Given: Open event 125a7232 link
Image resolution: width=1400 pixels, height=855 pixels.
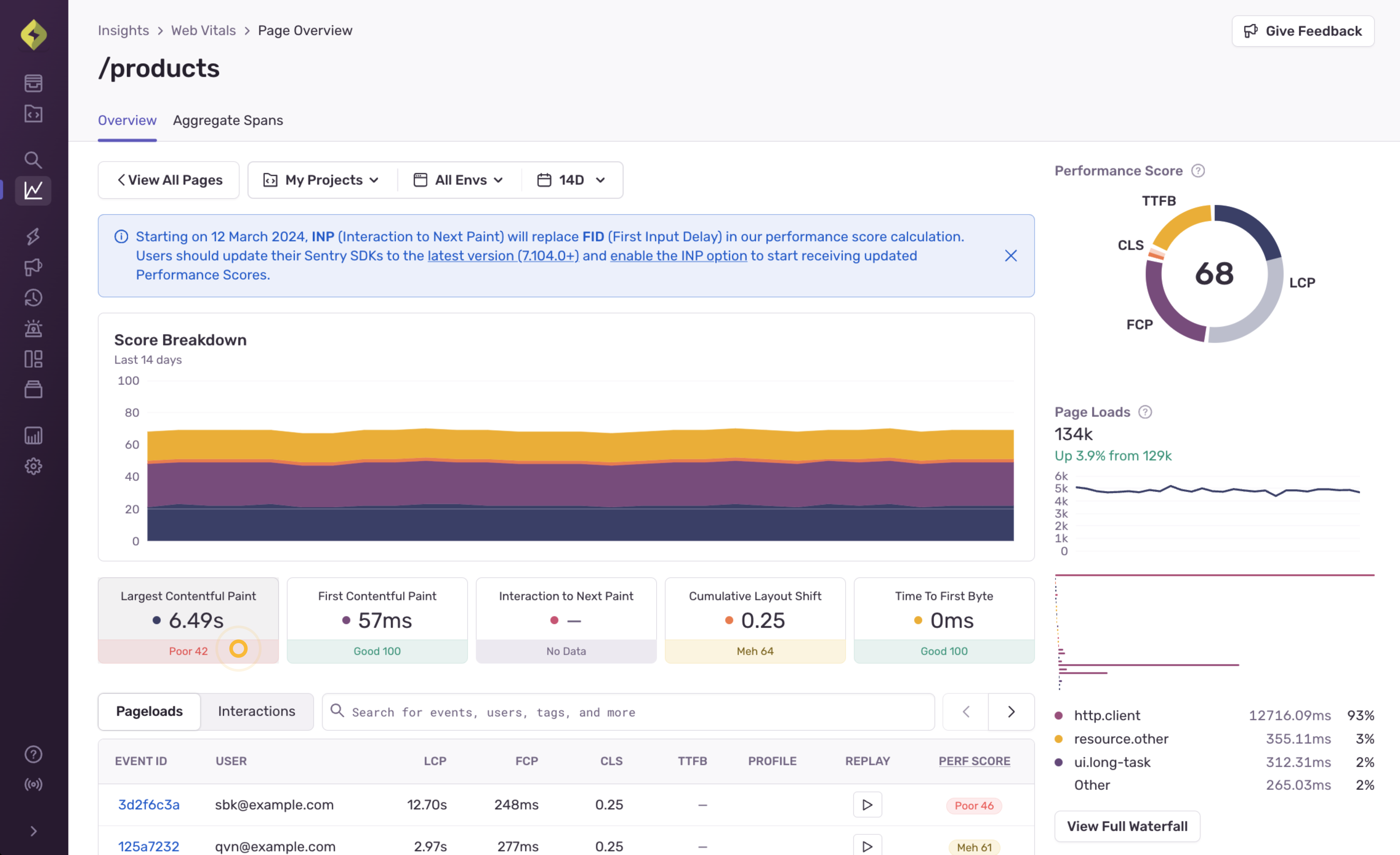Looking at the screenshot, I should point(149,846).
